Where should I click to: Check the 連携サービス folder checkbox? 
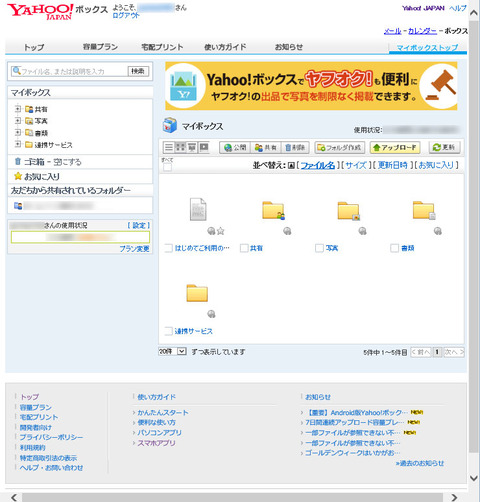pos(169,331)
